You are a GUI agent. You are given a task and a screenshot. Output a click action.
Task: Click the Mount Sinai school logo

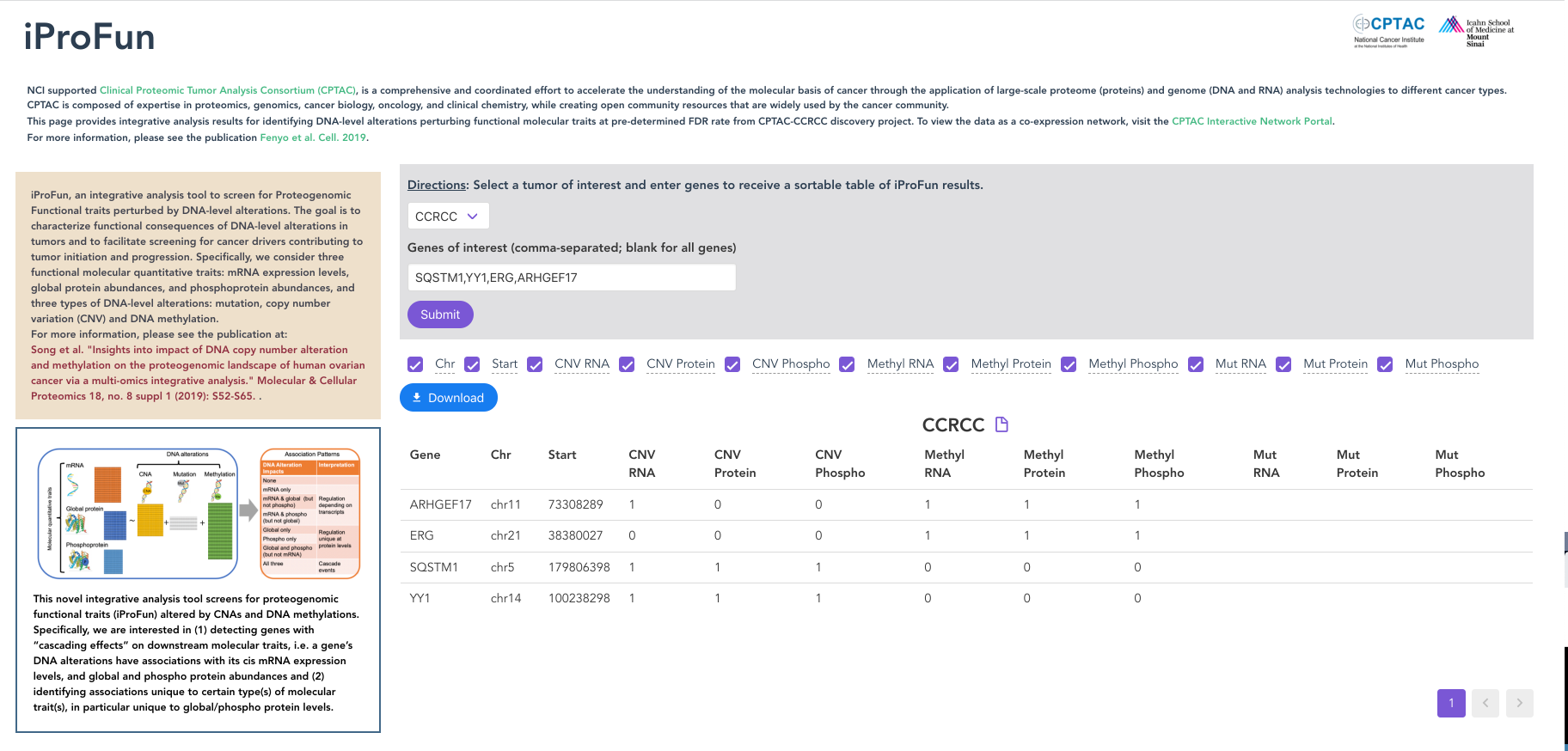pyautogui.click(x=1476, y=31)
